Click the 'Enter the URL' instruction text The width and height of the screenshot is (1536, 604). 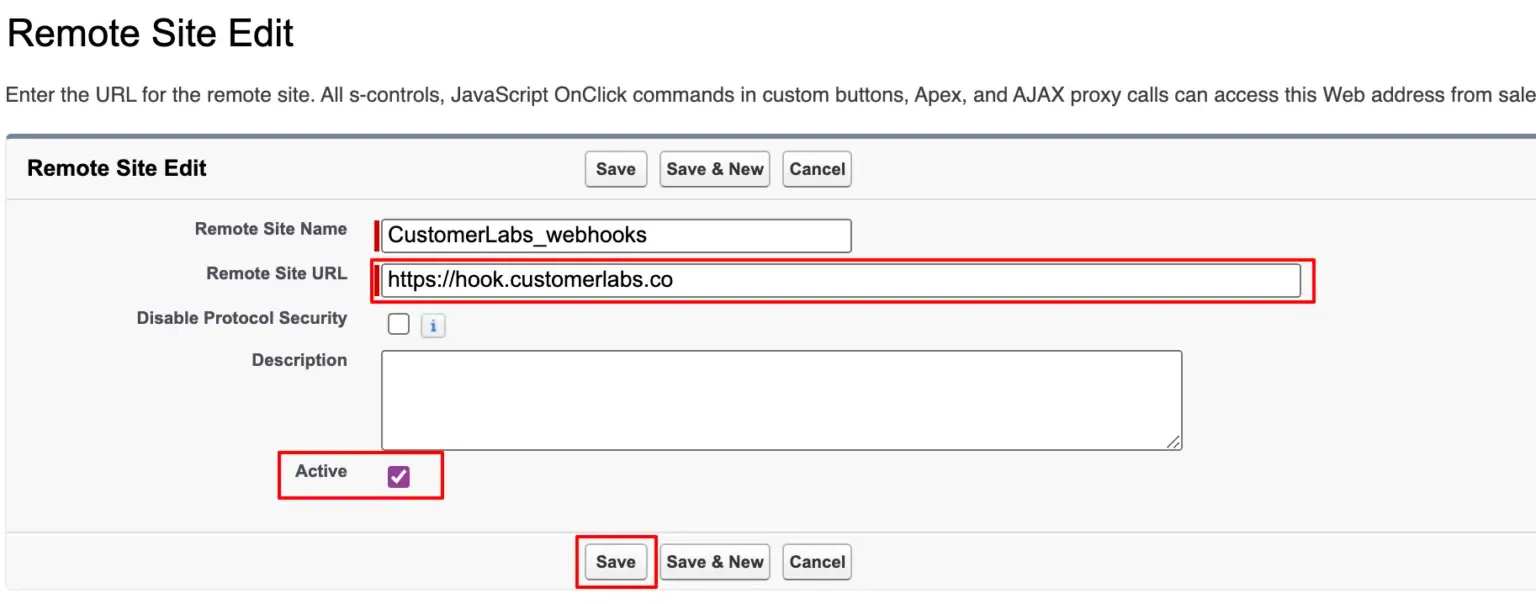(x=770, y=96)
